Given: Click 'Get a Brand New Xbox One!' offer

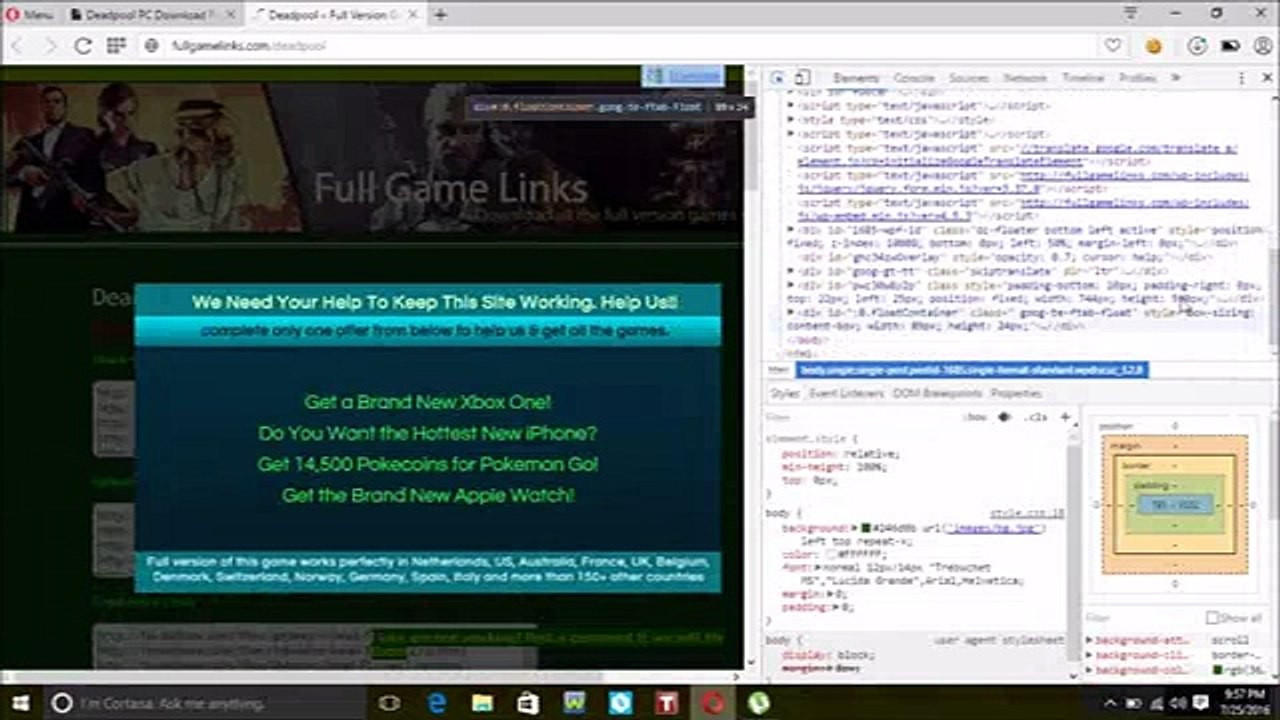Looking at the screenshot, I should [x=427, y=402].
